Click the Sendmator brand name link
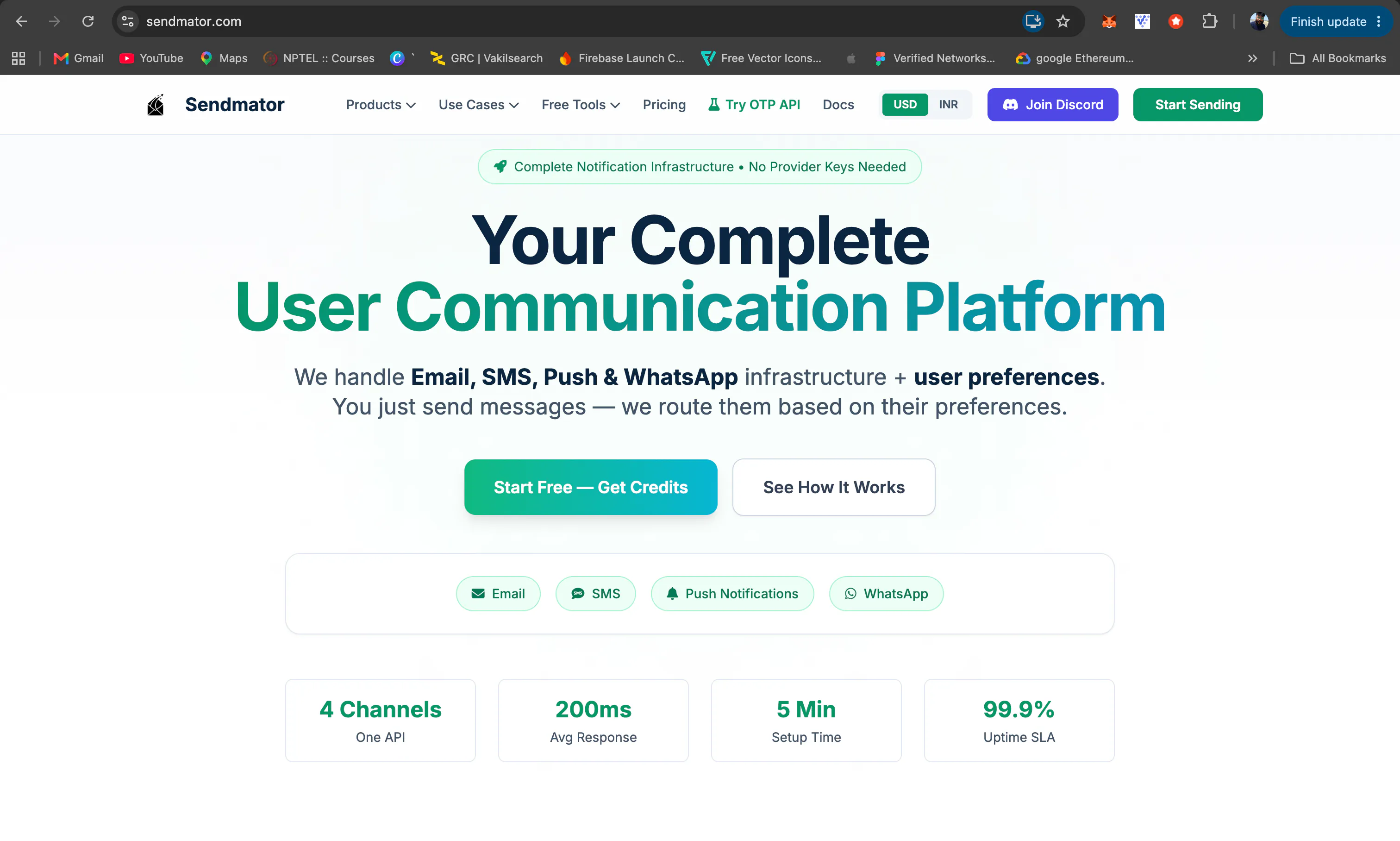1400x841 pixels. (x=235, y=105)
